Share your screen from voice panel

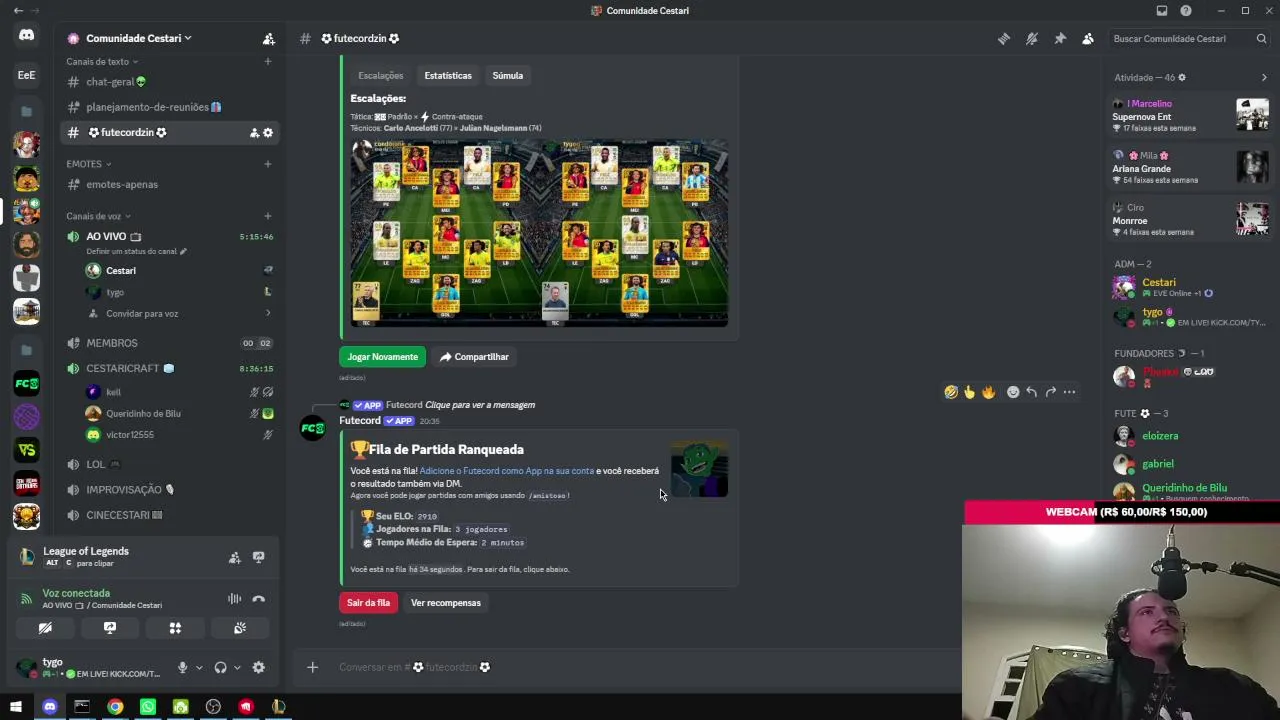coord(110,628)
